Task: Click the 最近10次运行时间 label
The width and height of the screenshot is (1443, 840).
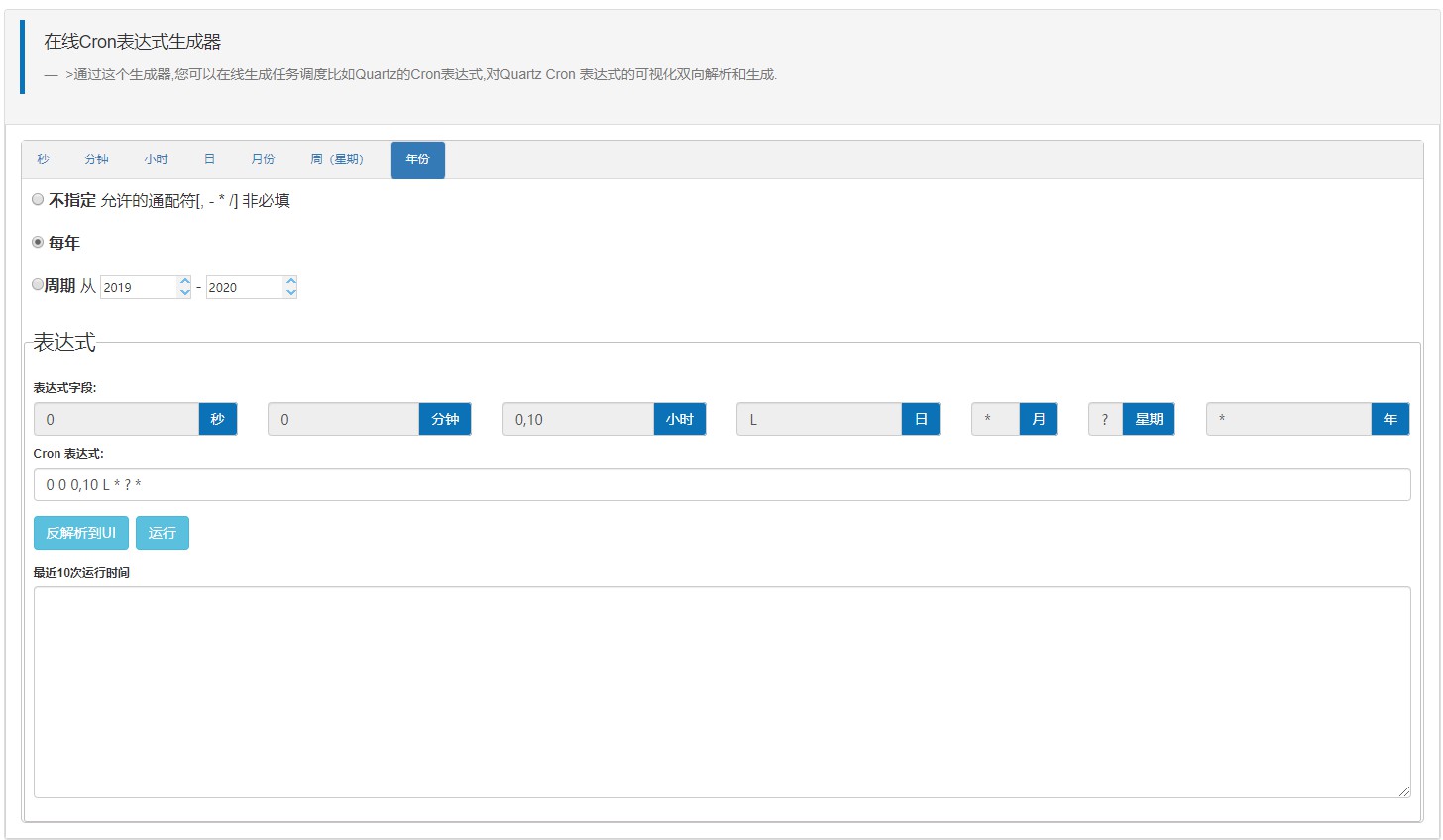Action: (81, 573)
